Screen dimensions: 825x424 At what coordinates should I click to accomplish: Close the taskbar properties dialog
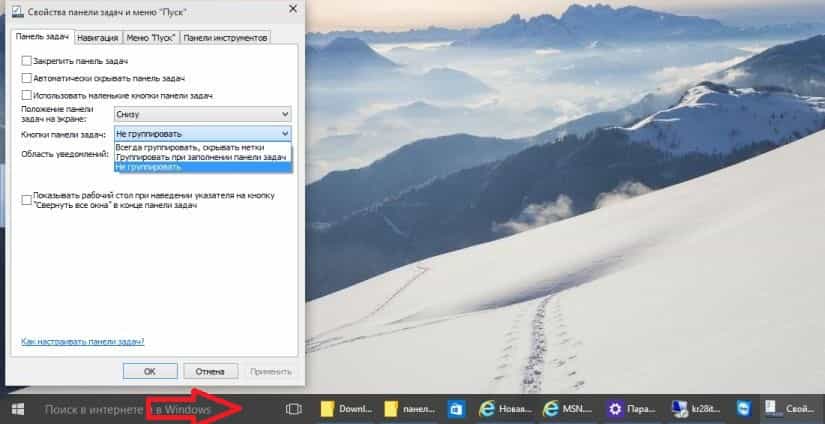pyautogui.click(x=293, y=9)
